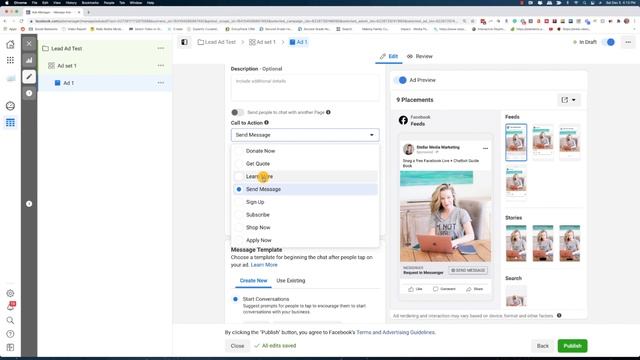Close the editing pane with X icon

29,43
